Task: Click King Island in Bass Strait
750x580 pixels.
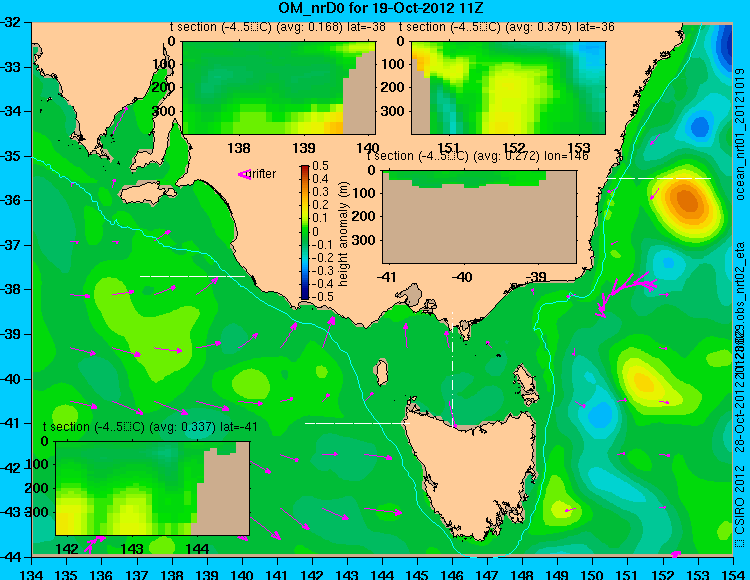Action: click(381, 372)
